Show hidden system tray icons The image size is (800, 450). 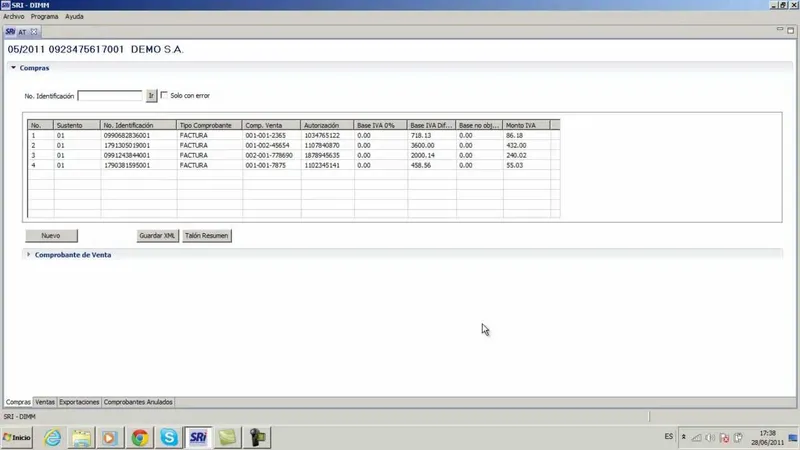tap(684, 437)
